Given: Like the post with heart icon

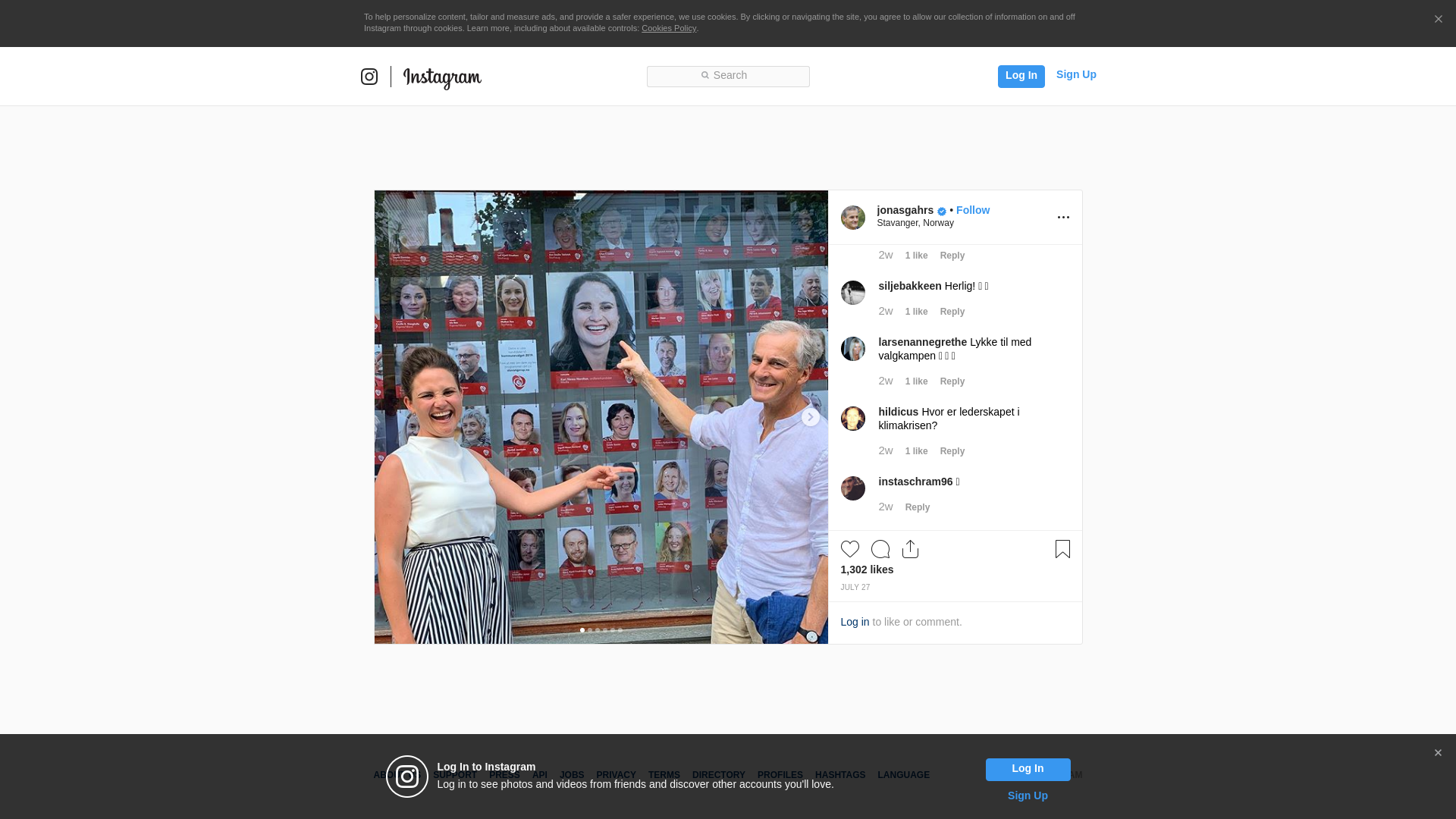Looking at the screenshot, I should click(x=850, y=549).
